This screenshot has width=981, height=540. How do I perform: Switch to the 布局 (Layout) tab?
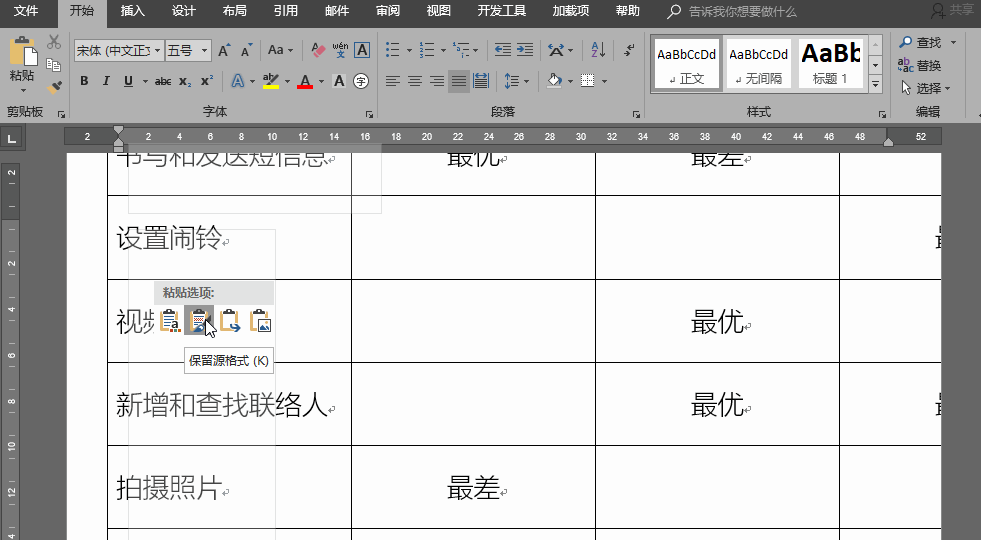point(235,11)
